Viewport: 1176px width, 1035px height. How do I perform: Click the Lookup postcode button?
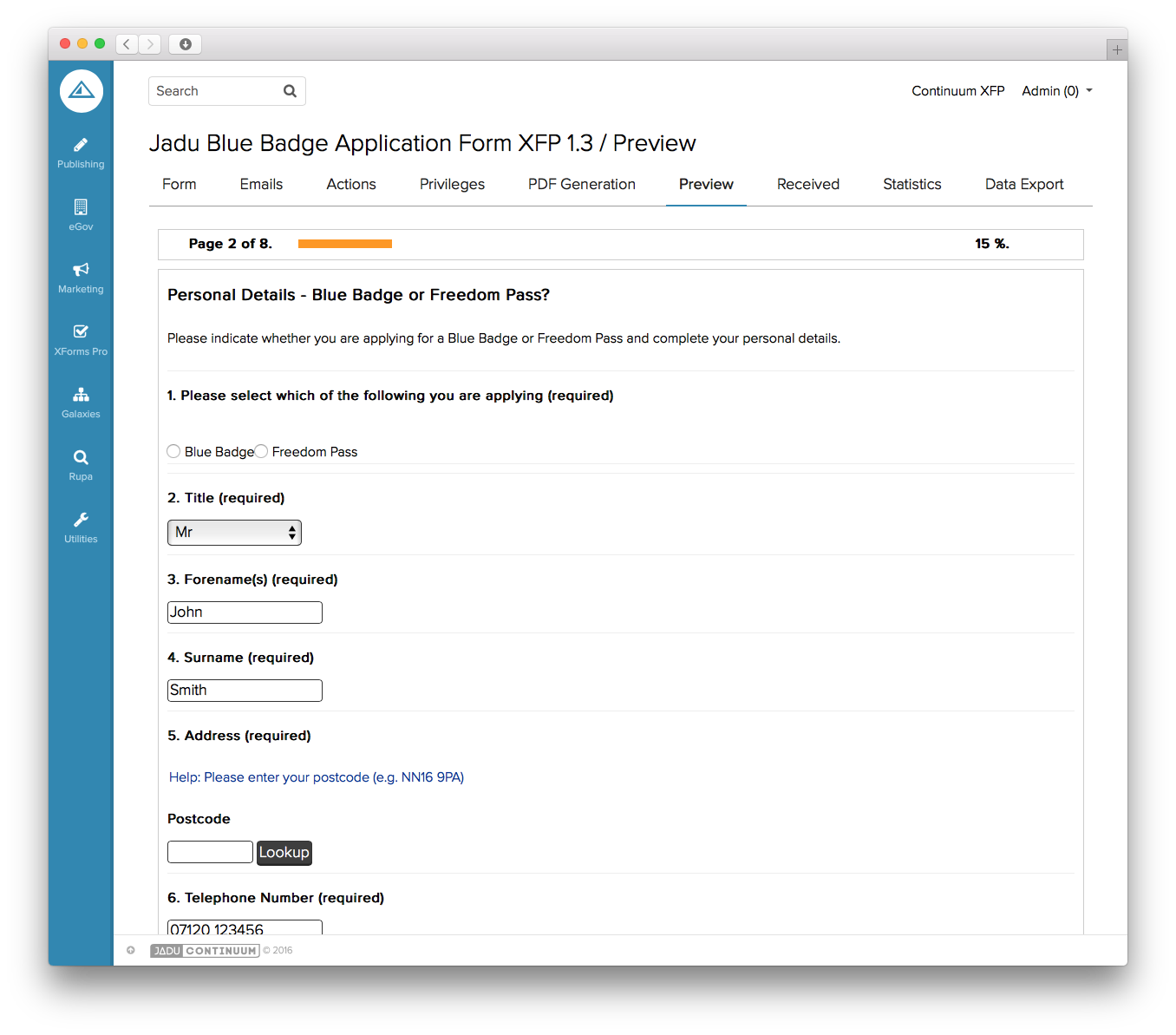point(284,853)
